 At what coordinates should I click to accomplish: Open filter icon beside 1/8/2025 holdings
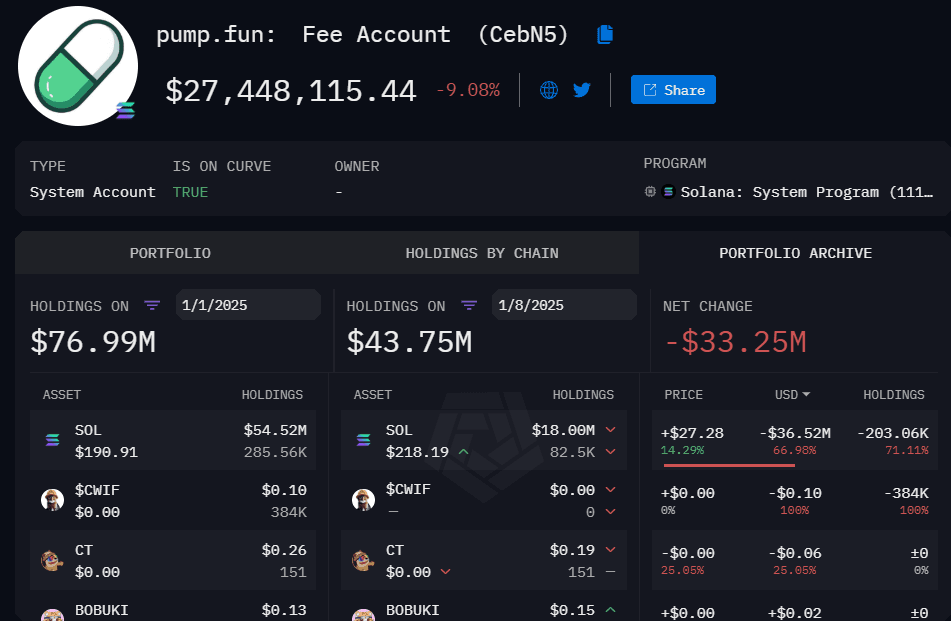click(469, 305)
